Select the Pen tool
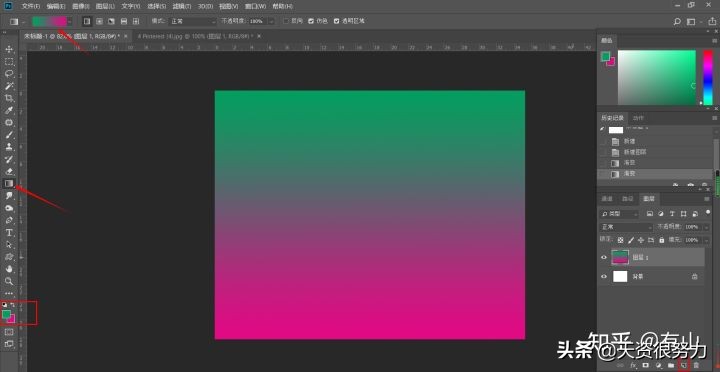 (x=9, y=220)
